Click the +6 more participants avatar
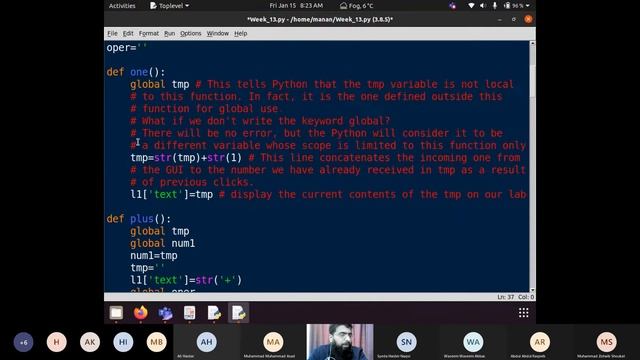 pyautogui.click(x=23, y=342)
